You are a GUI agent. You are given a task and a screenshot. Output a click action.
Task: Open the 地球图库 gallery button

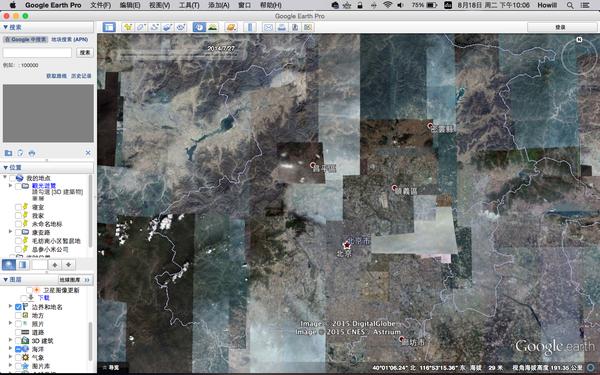click(x=75, y=280)
